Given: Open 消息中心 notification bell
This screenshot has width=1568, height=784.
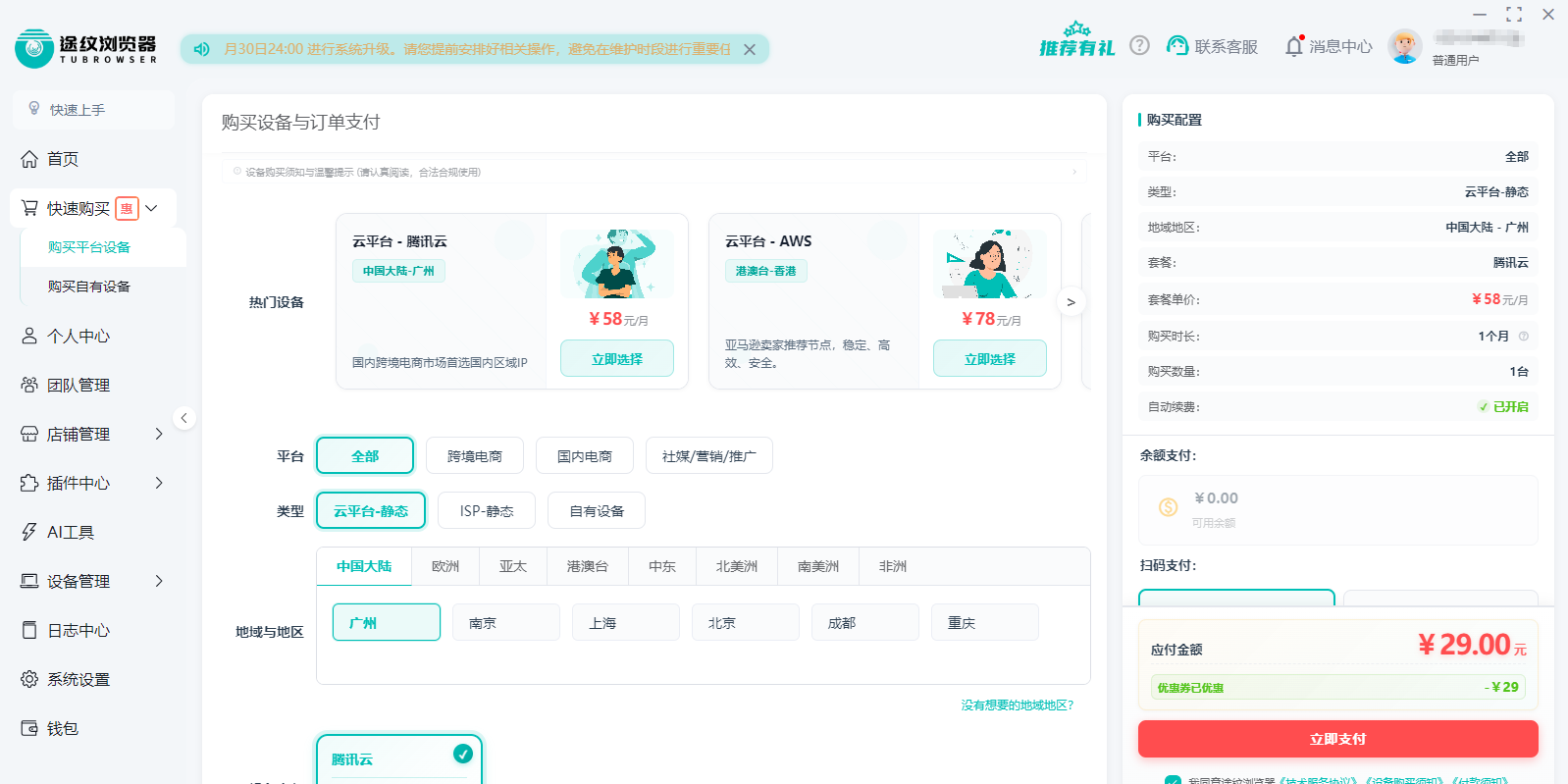Looking at the screenshot, I should pos(1294,46).
